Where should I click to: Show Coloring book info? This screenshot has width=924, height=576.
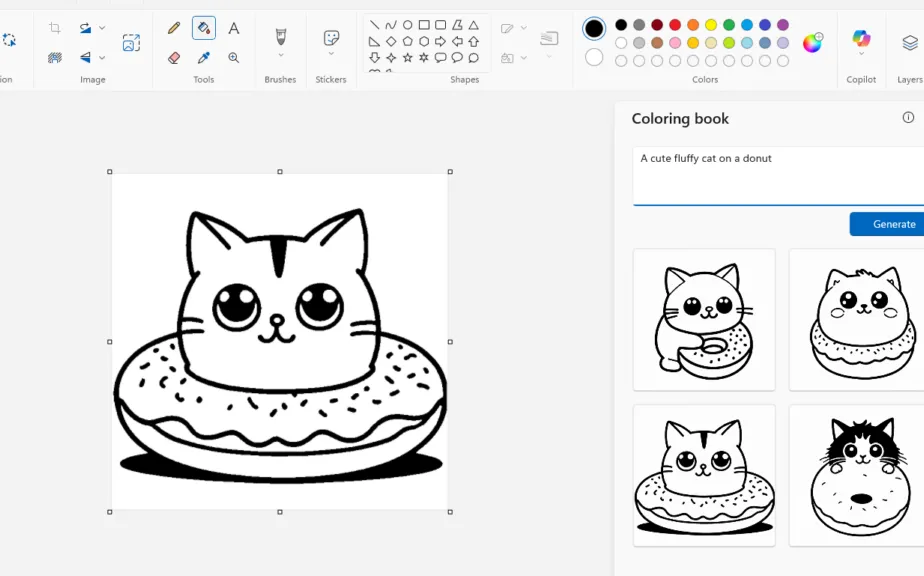pos(908,118)
